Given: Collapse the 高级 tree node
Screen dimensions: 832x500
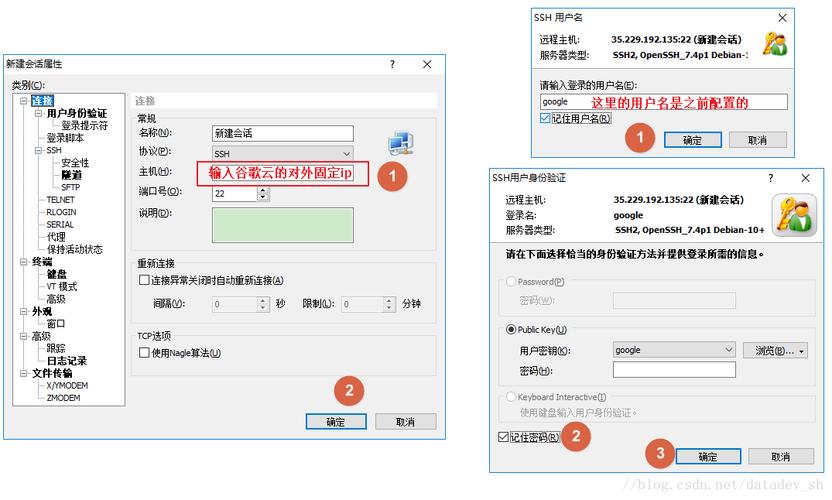Looking at the screenshot, I should [x=23, y=336].
